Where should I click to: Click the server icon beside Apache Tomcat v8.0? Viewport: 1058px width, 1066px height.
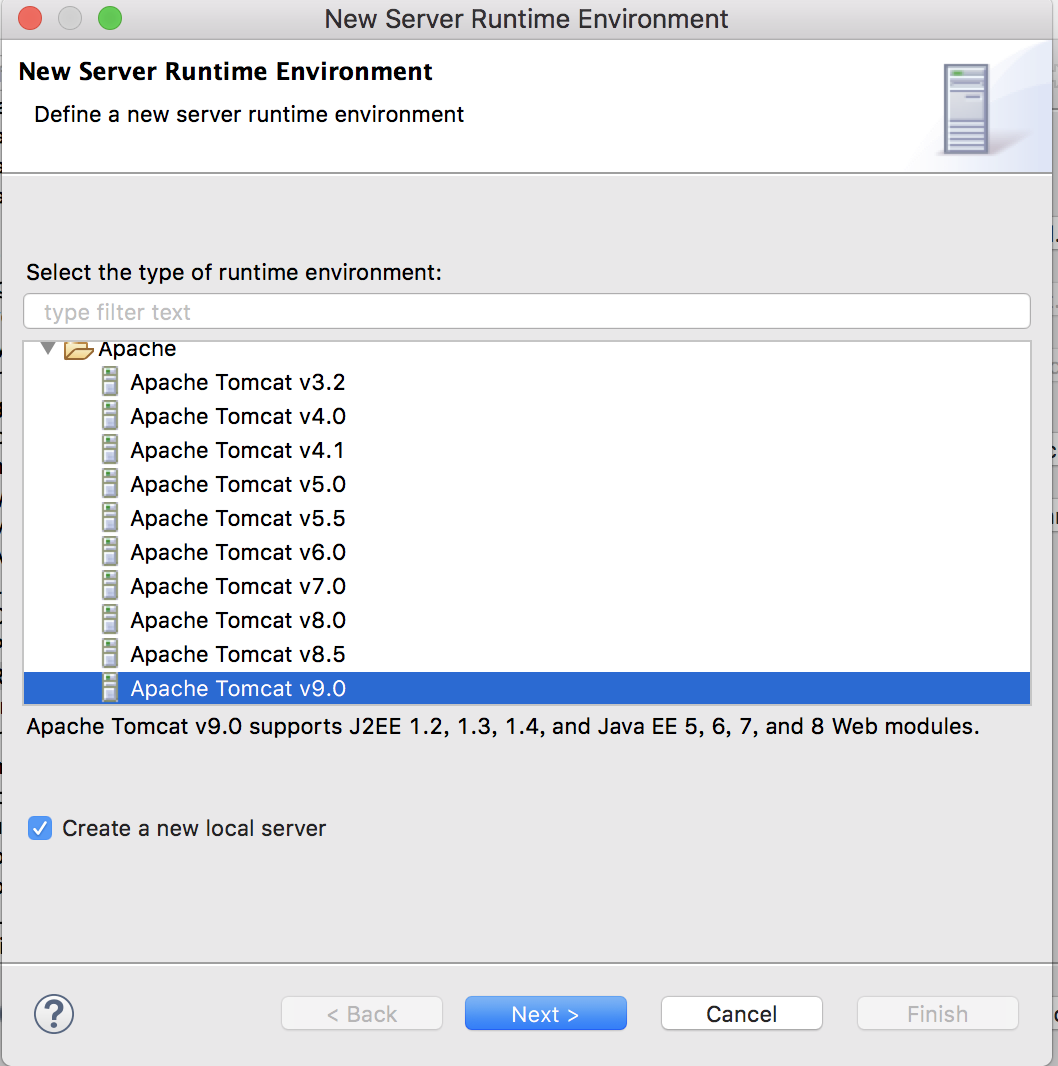(x=109, y=619)
